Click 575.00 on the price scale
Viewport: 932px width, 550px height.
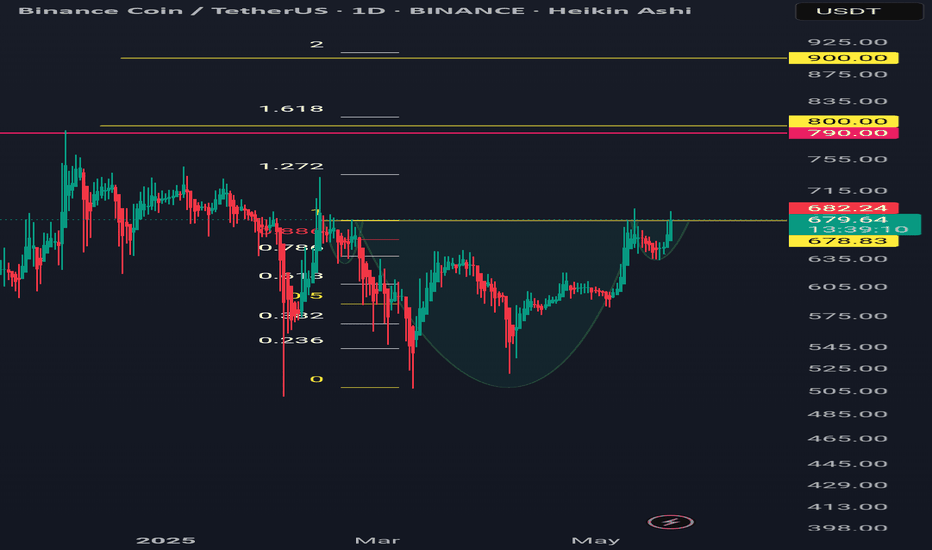tap(848, 316)
